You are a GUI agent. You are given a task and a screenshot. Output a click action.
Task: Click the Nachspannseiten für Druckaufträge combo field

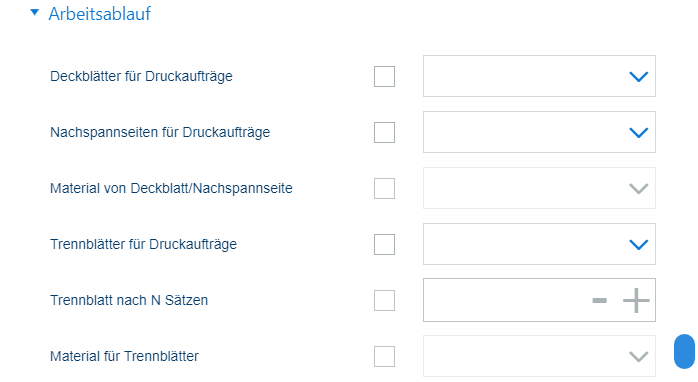click(x=539, y=132)
